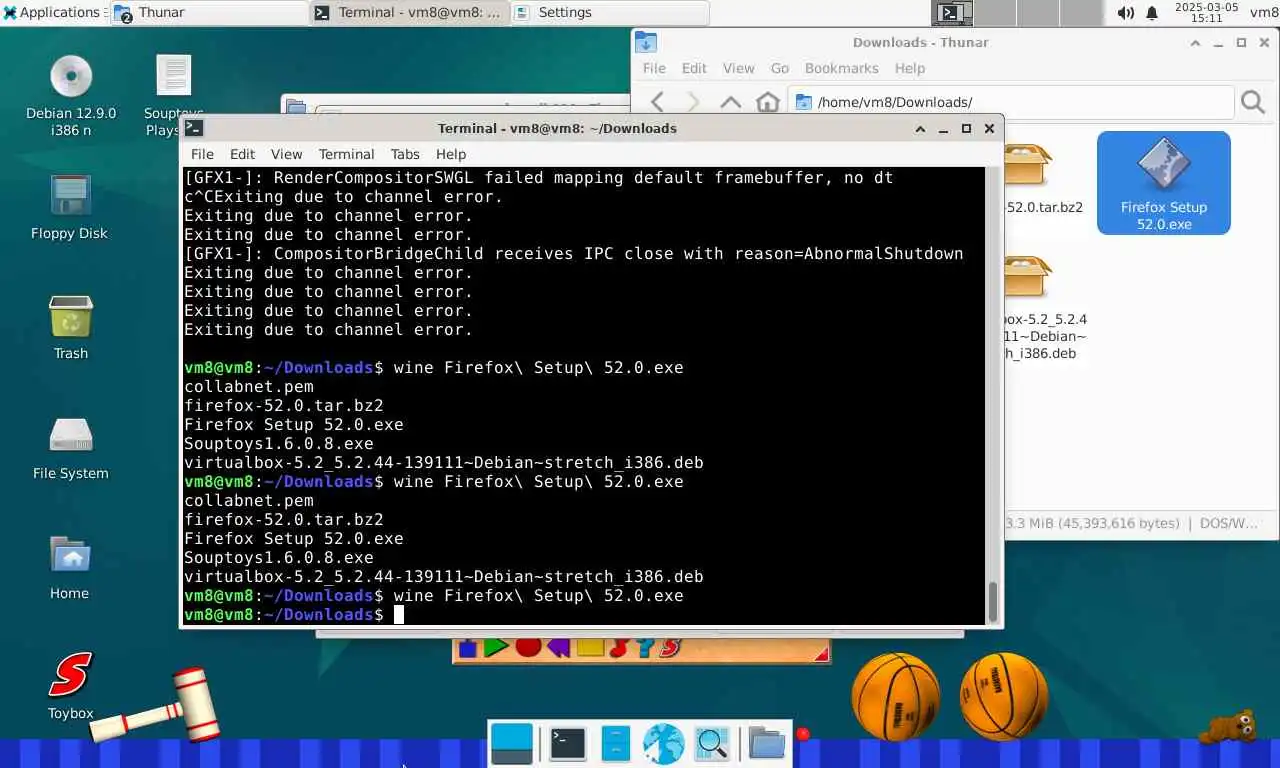Image resolution: width=1280 pixels, height=768 pixels.
Task: Click the date and time clock
Action: click(x=1206, y=12)
